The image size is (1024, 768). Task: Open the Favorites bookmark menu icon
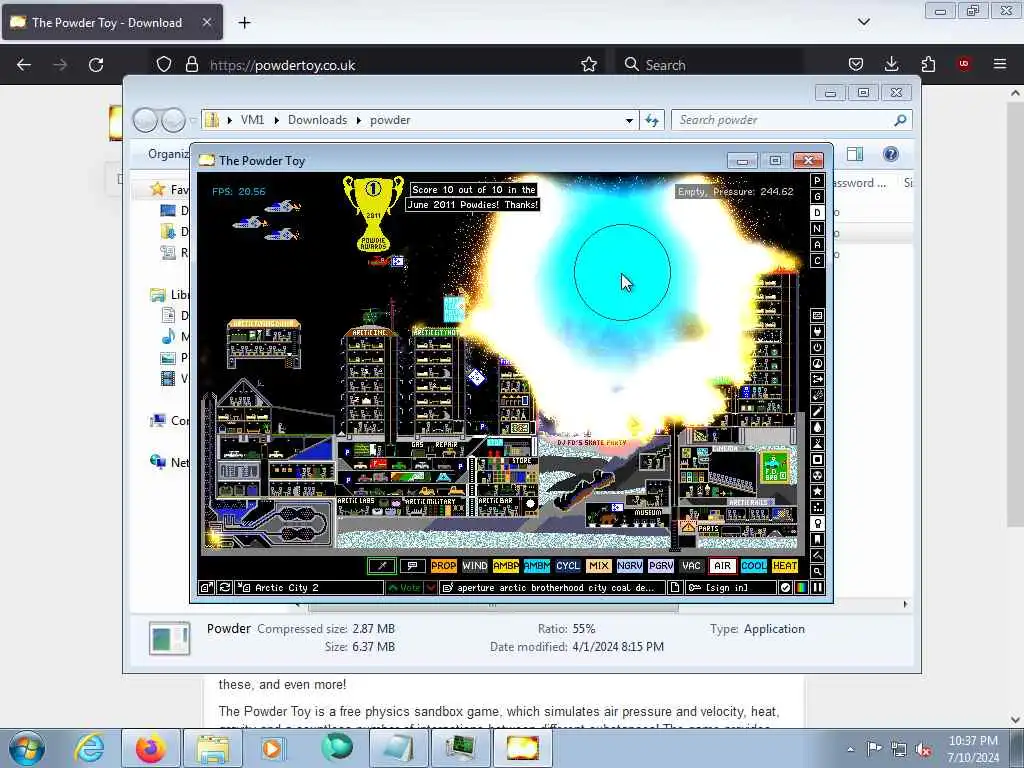[817, 539]
